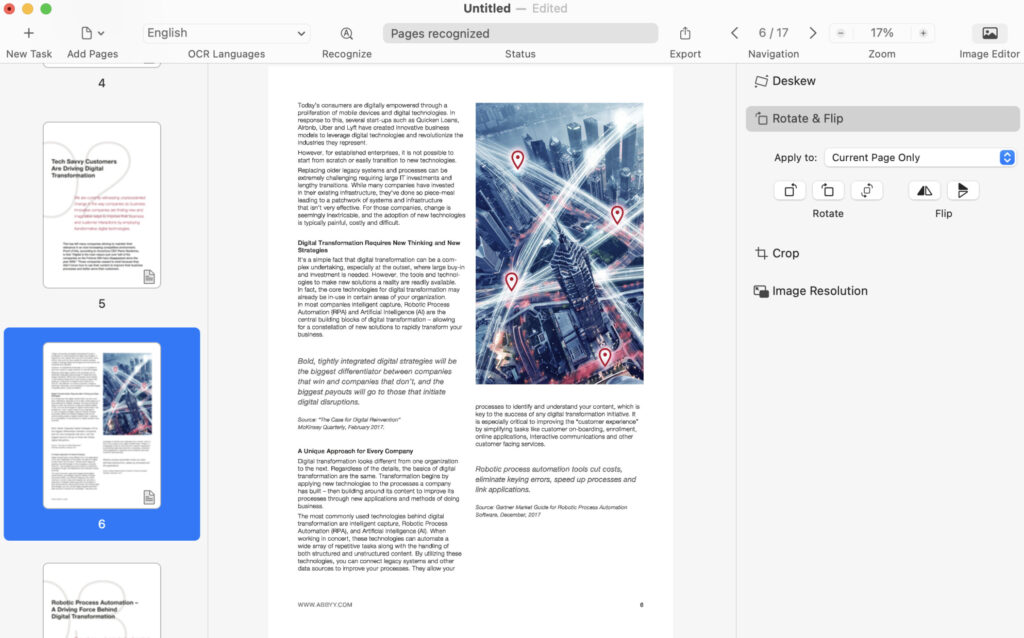This screenshot has height=638, width=1024.
Task: Open the Add Pages dropdown
Action: [x=92, y=33]
